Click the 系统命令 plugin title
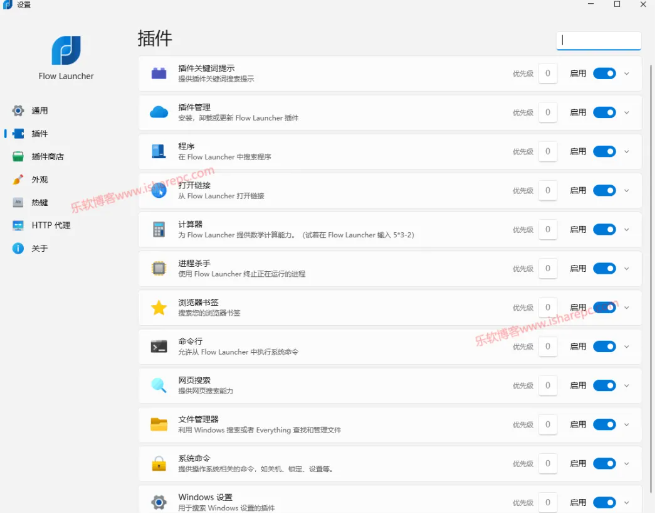The height and width of the screenshot is (513, 655). [x=194, y=458]
